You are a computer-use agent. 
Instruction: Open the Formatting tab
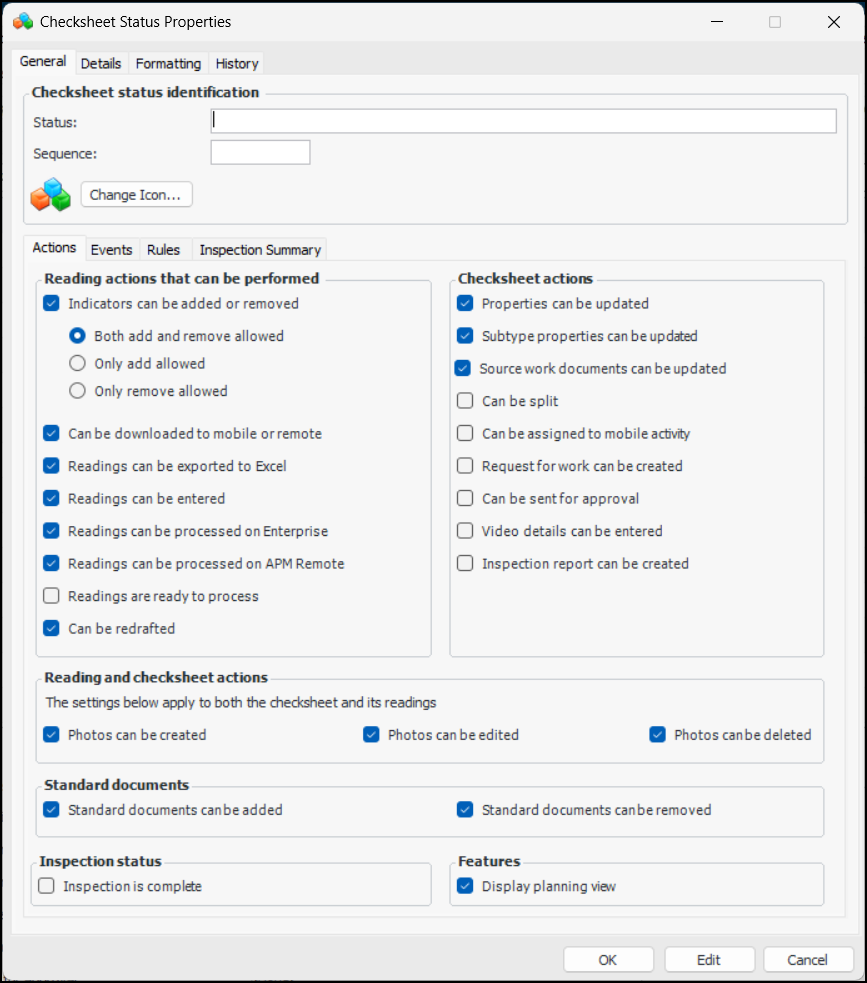(x=168, y=63)
